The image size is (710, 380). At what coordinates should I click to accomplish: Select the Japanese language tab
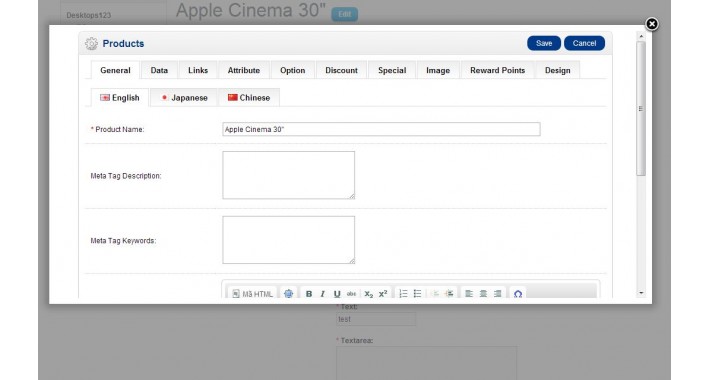(184, 97)
